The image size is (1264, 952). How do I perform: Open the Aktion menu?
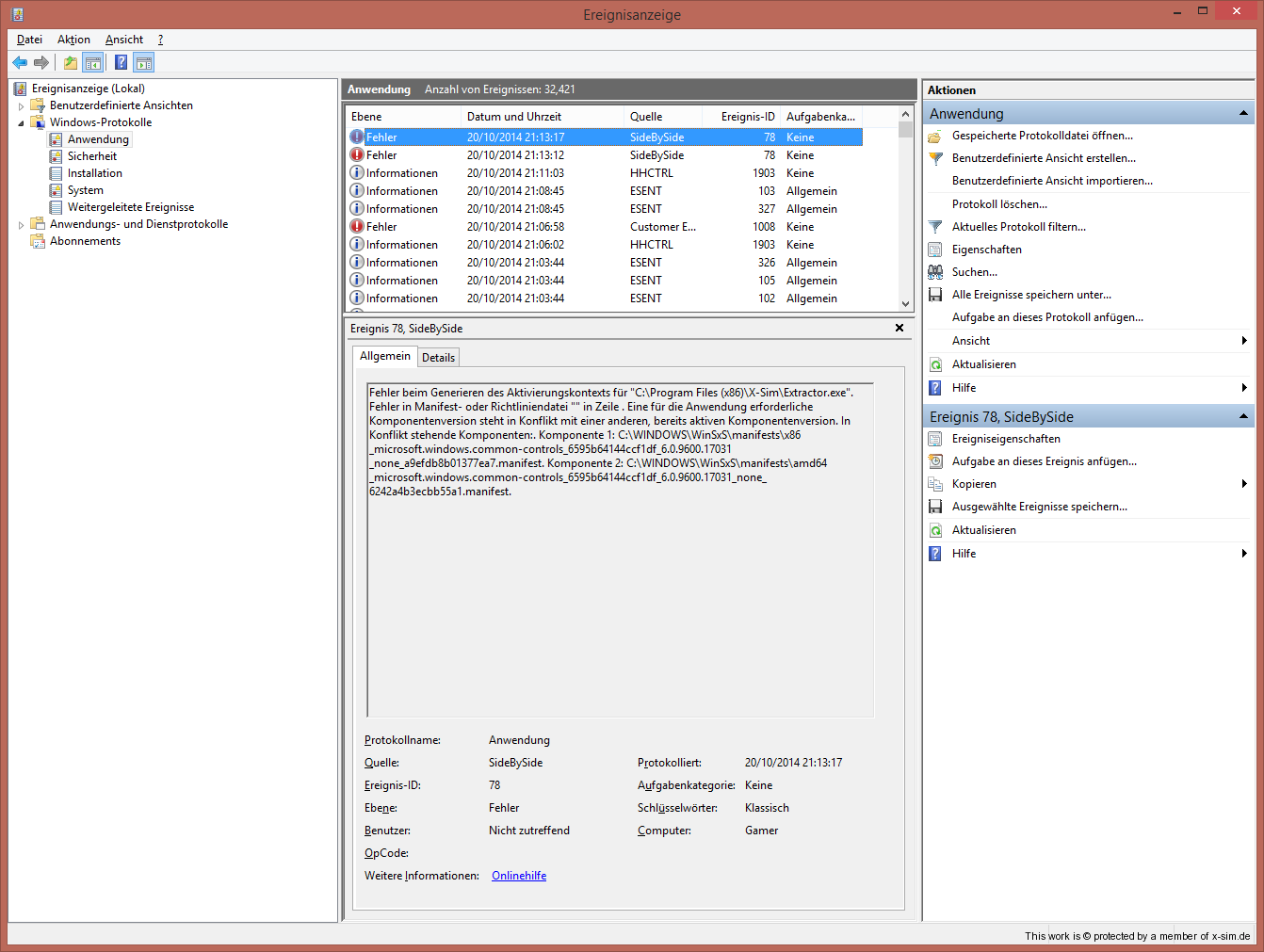73,40
